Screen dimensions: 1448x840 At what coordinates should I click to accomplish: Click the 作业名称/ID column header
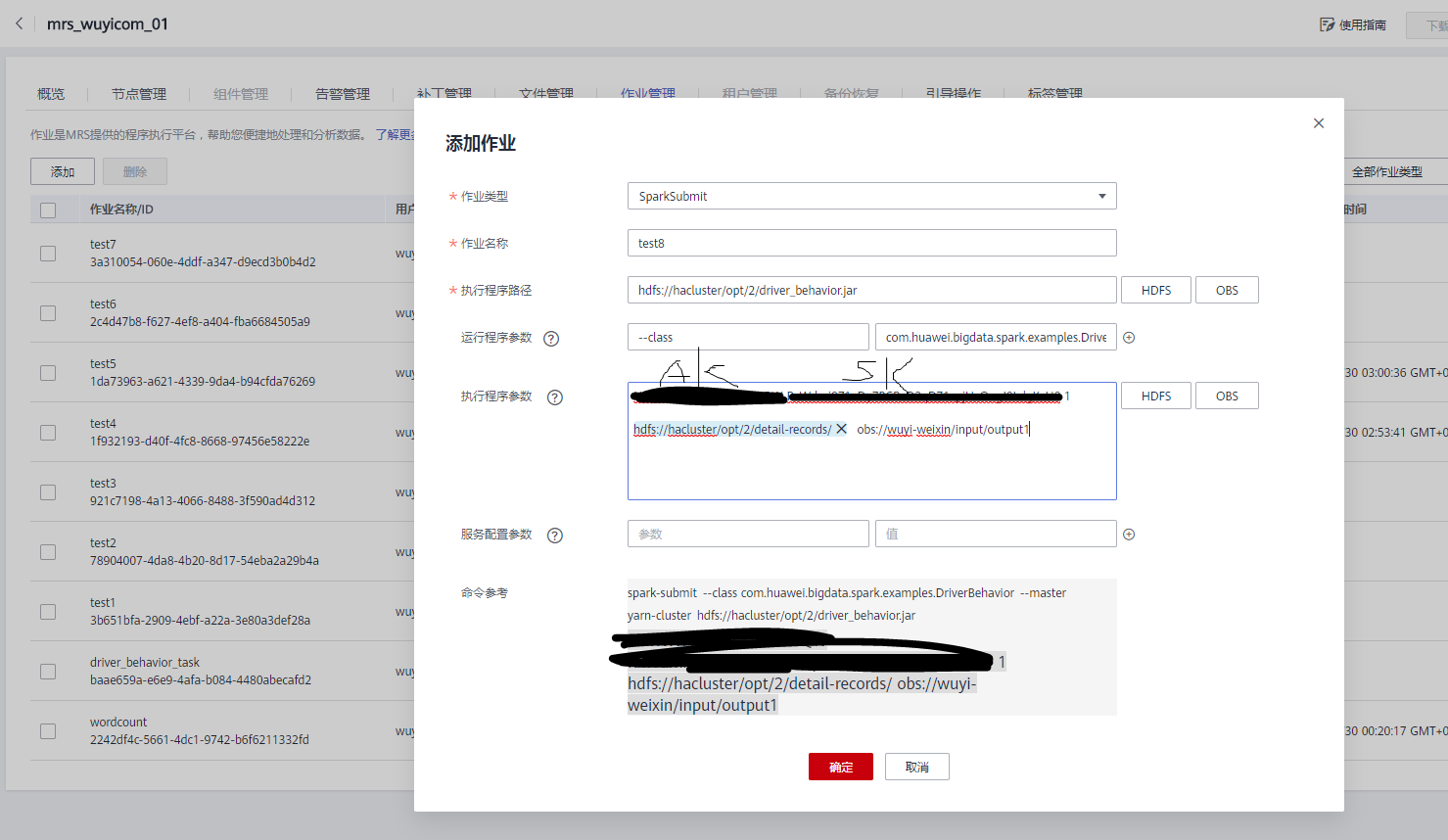coord(121,210)
